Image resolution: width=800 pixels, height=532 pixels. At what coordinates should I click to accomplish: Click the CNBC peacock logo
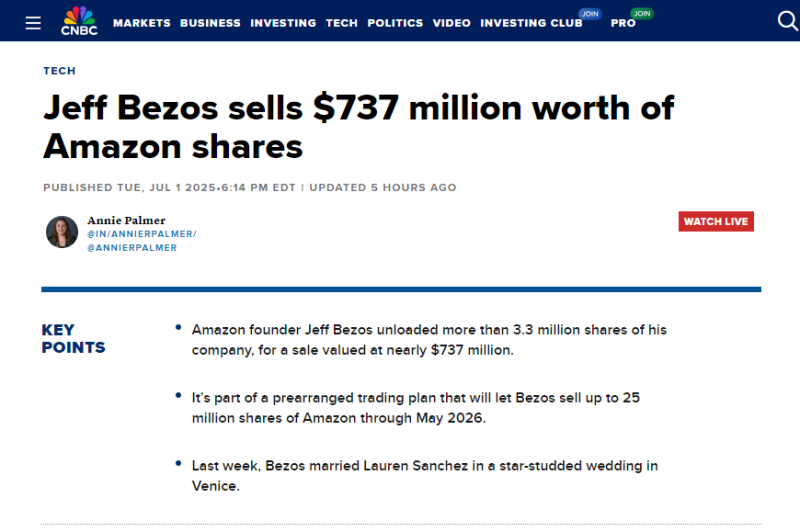79,21
